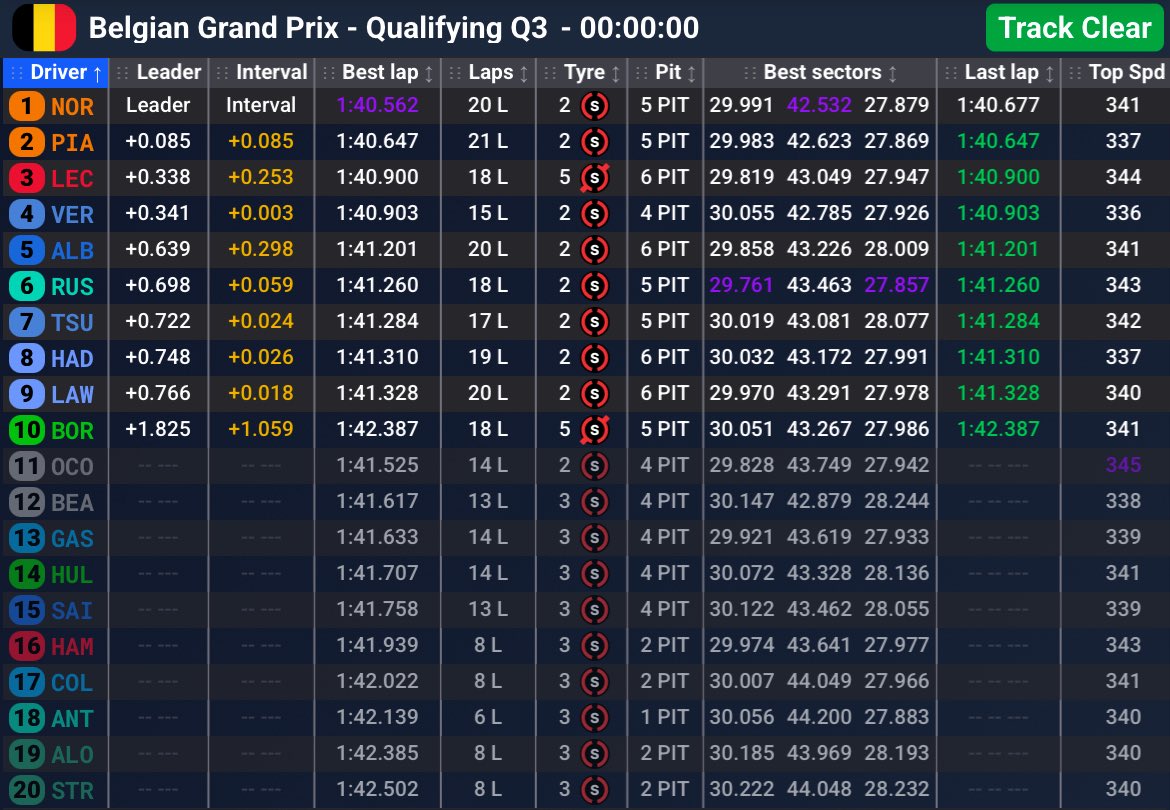Click the soft tyre icon for RUS
The image size is (1170, 810).
[x=595, y=286]
